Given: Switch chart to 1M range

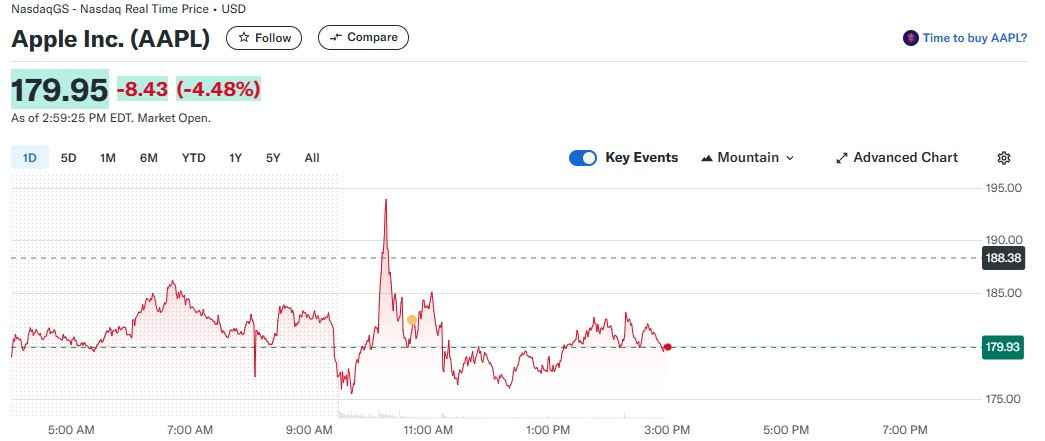Looking at the screenshot, I should tap(108, 158).
